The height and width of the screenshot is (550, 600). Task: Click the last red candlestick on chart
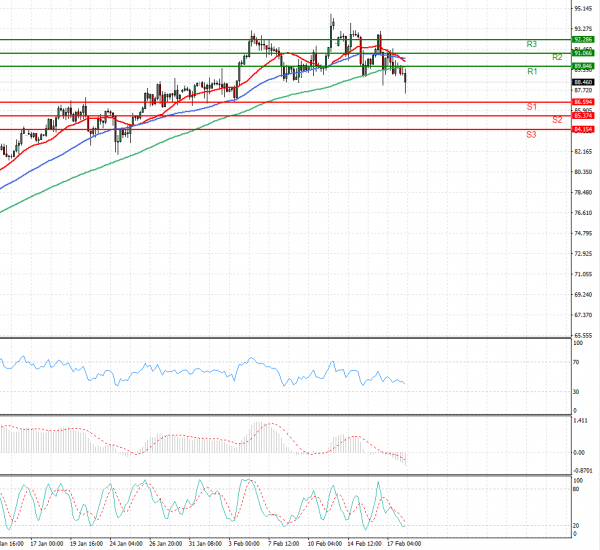click(406, 78)
